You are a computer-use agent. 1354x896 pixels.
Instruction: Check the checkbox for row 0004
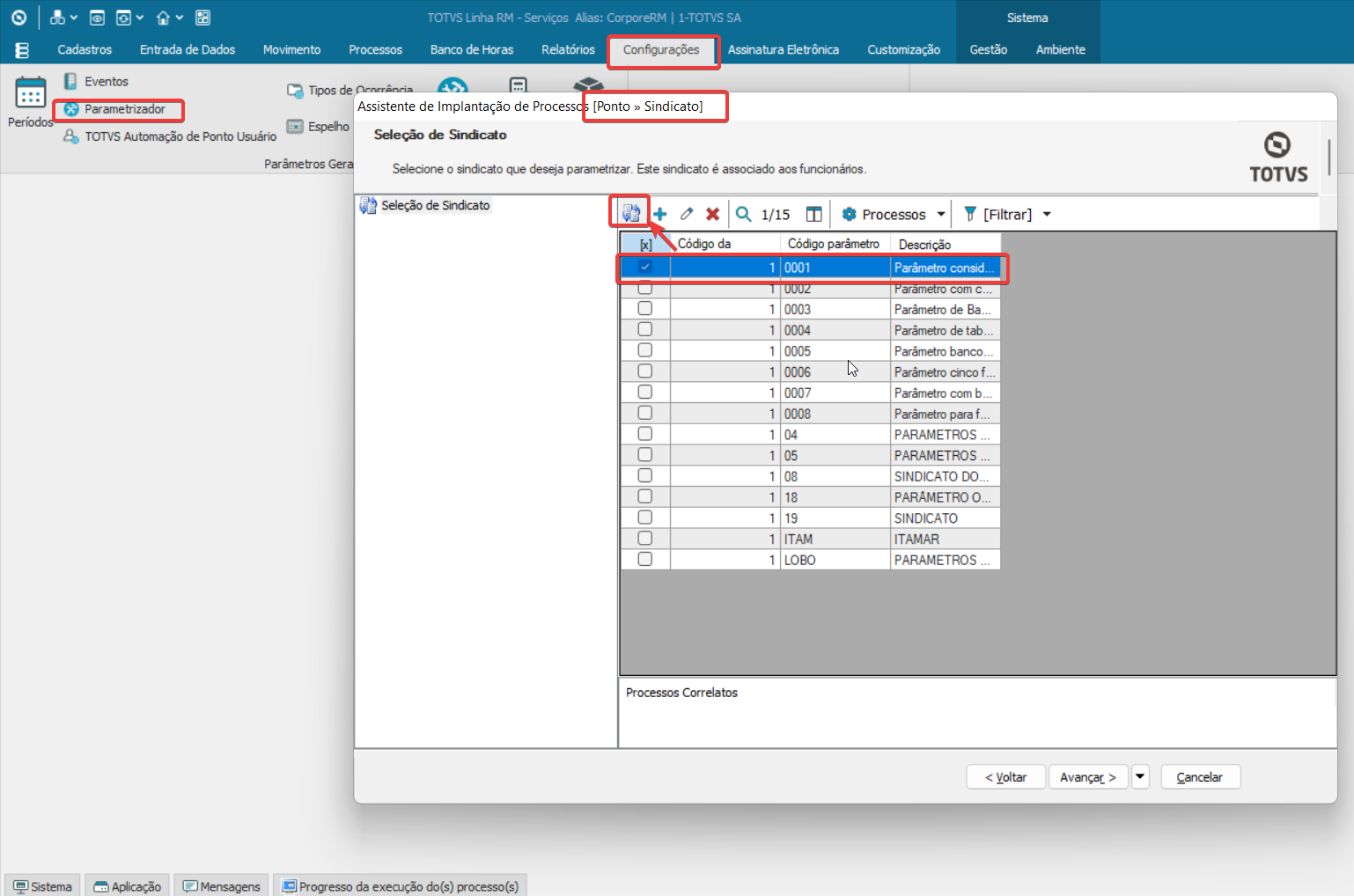coord(645,329)
